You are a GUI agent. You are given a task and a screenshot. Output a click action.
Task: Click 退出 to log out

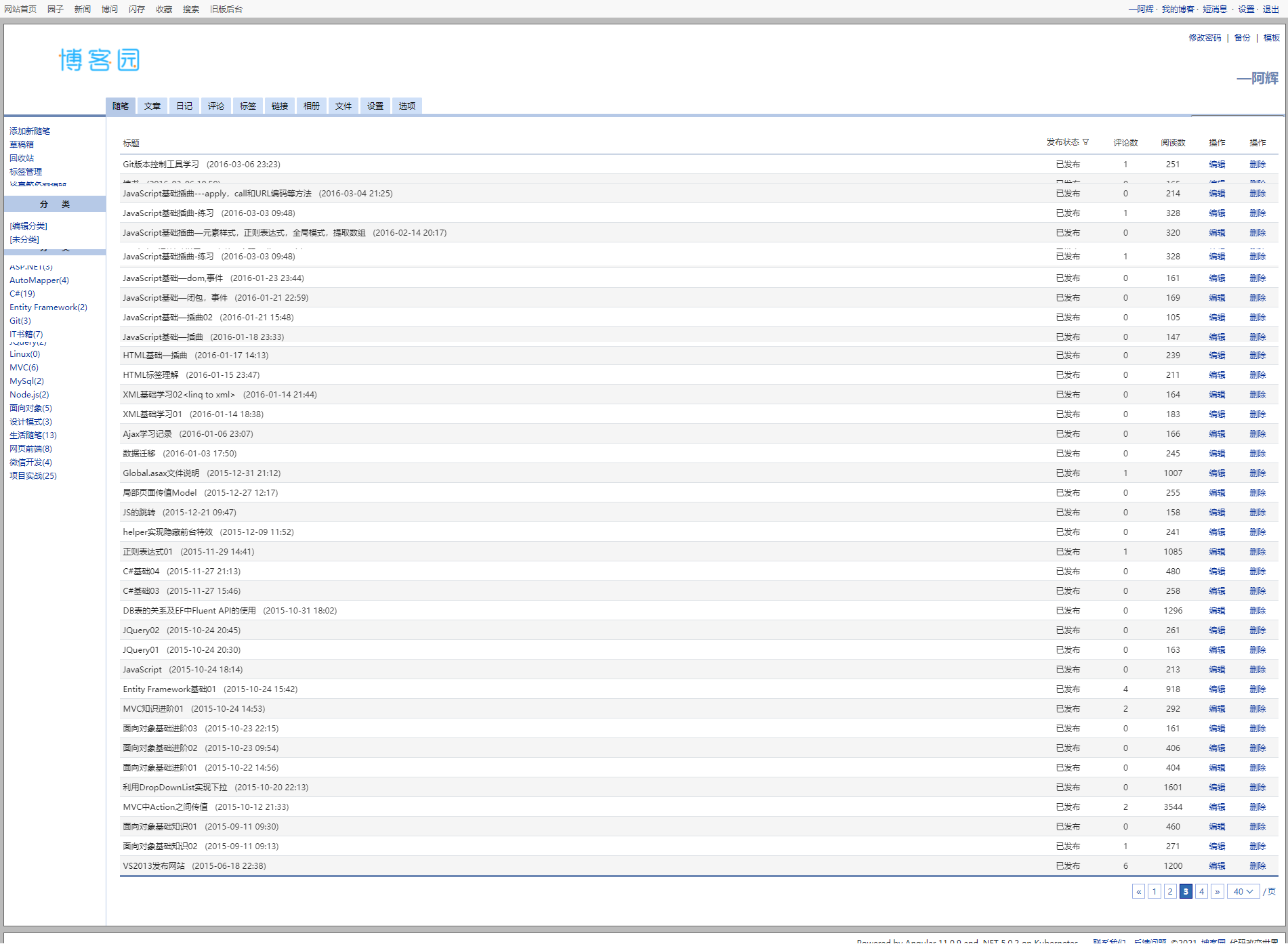click(x=1271, y=9)
